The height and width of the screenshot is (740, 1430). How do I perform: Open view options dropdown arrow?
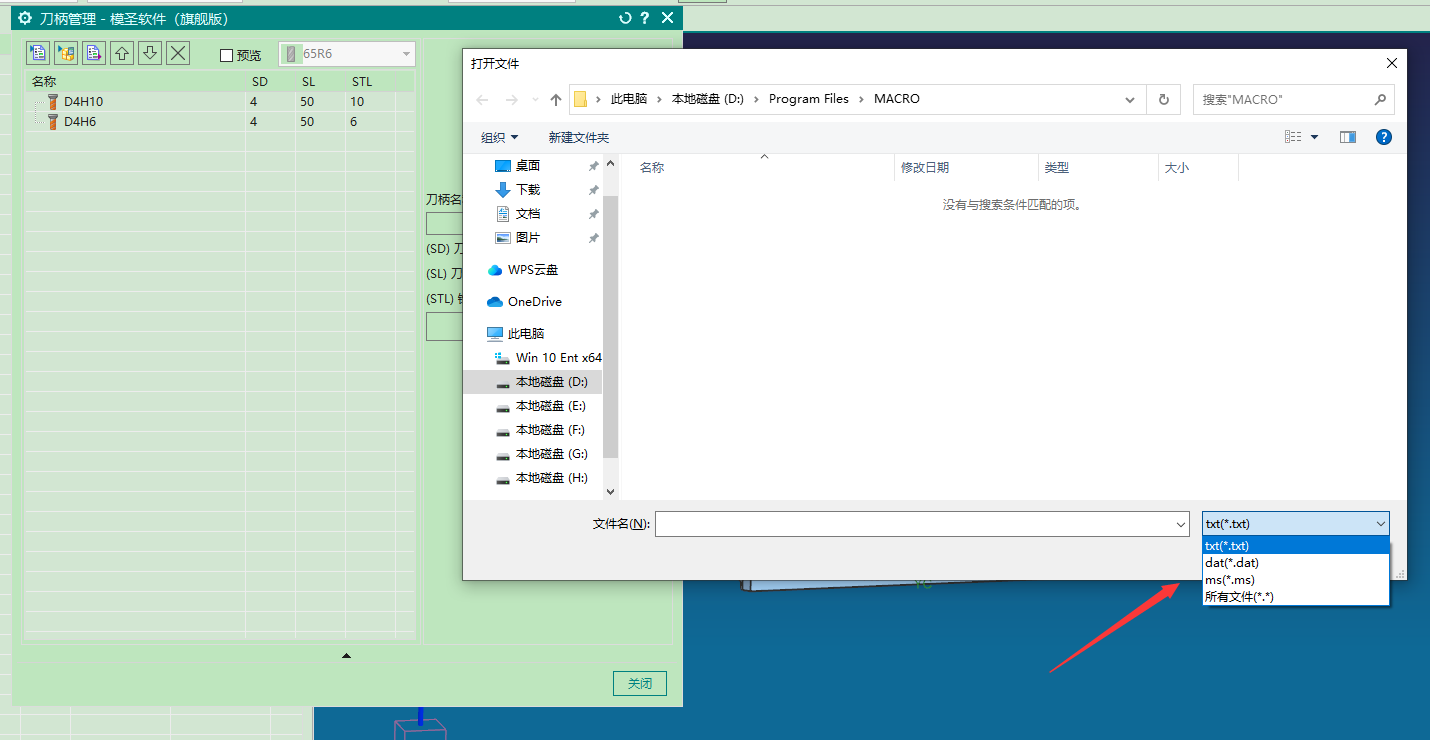1314,137
